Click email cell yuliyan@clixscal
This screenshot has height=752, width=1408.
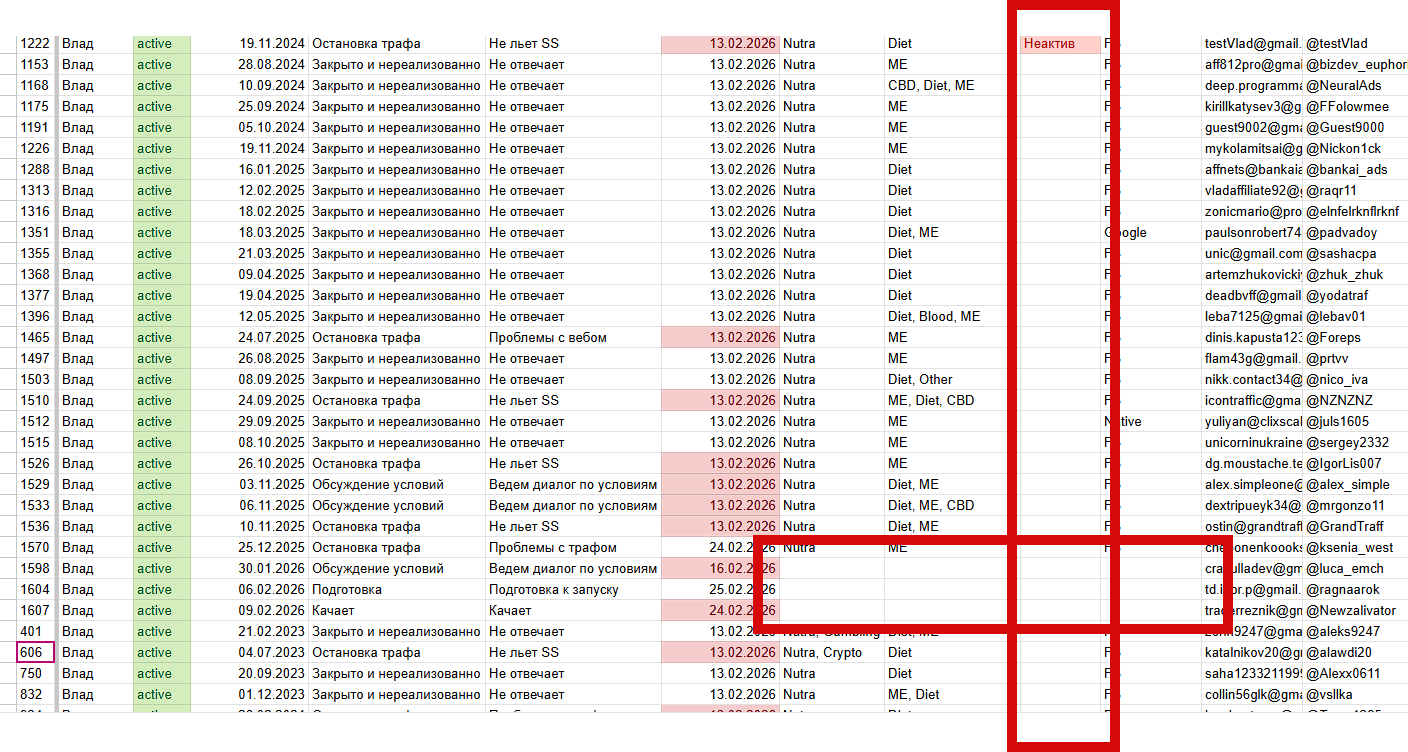point(1252,422)
